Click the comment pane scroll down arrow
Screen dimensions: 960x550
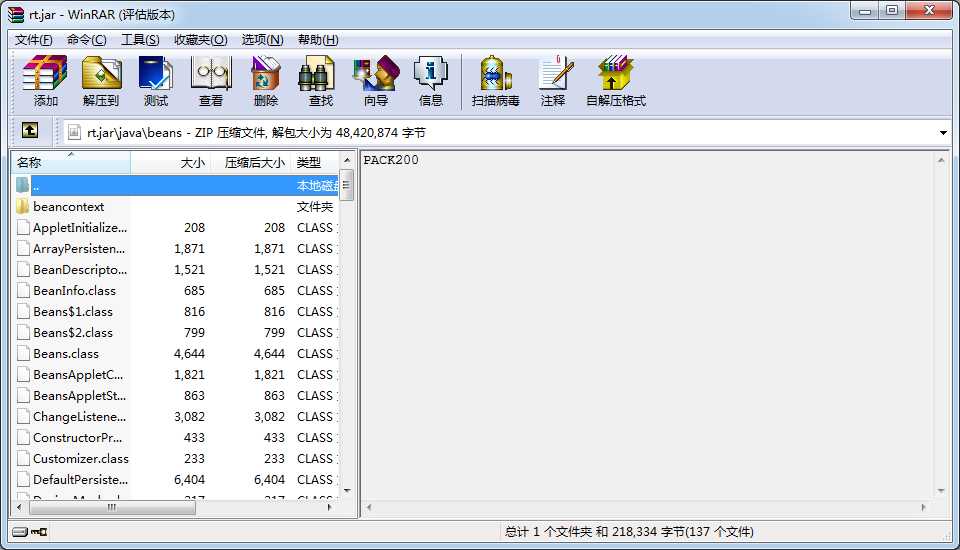pos(940,491)
